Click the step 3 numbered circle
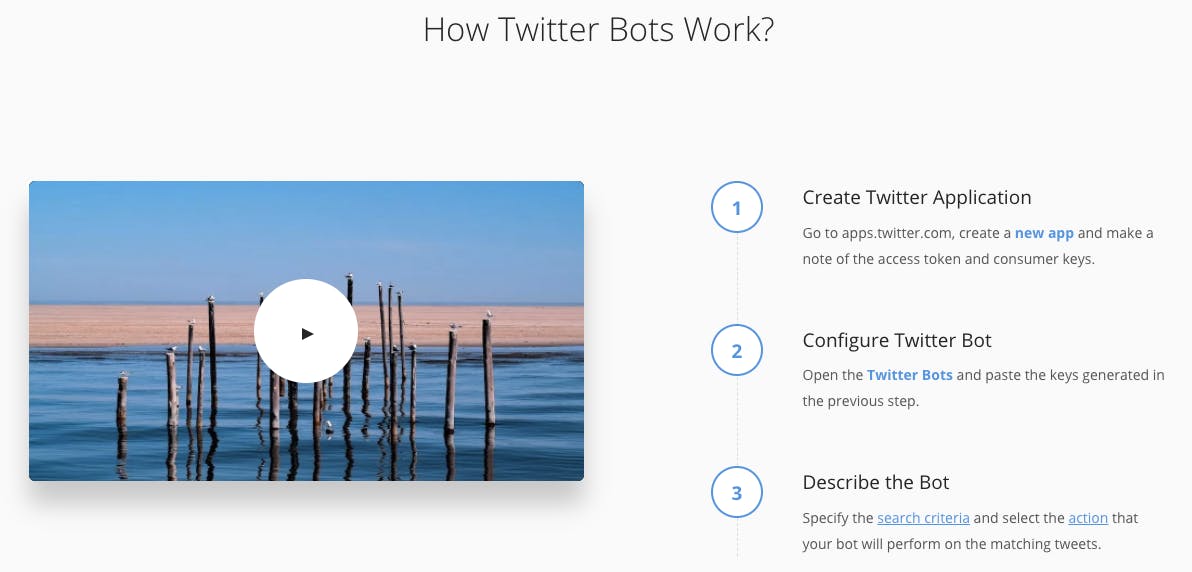This screenshot has height=572, width=1192. pos(737,493)
